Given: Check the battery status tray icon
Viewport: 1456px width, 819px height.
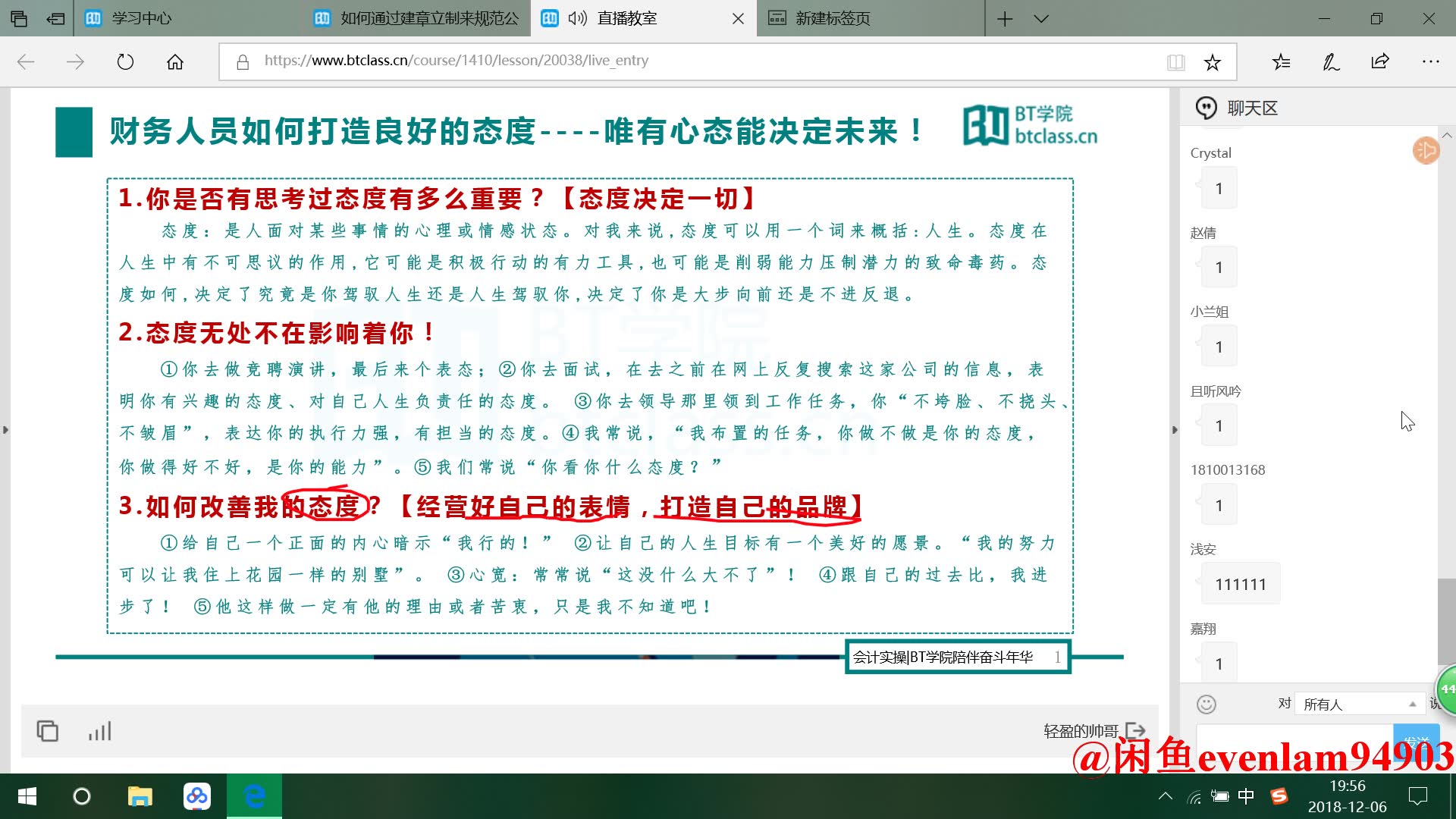Looking at the screenshot, I should (1220, 796).
